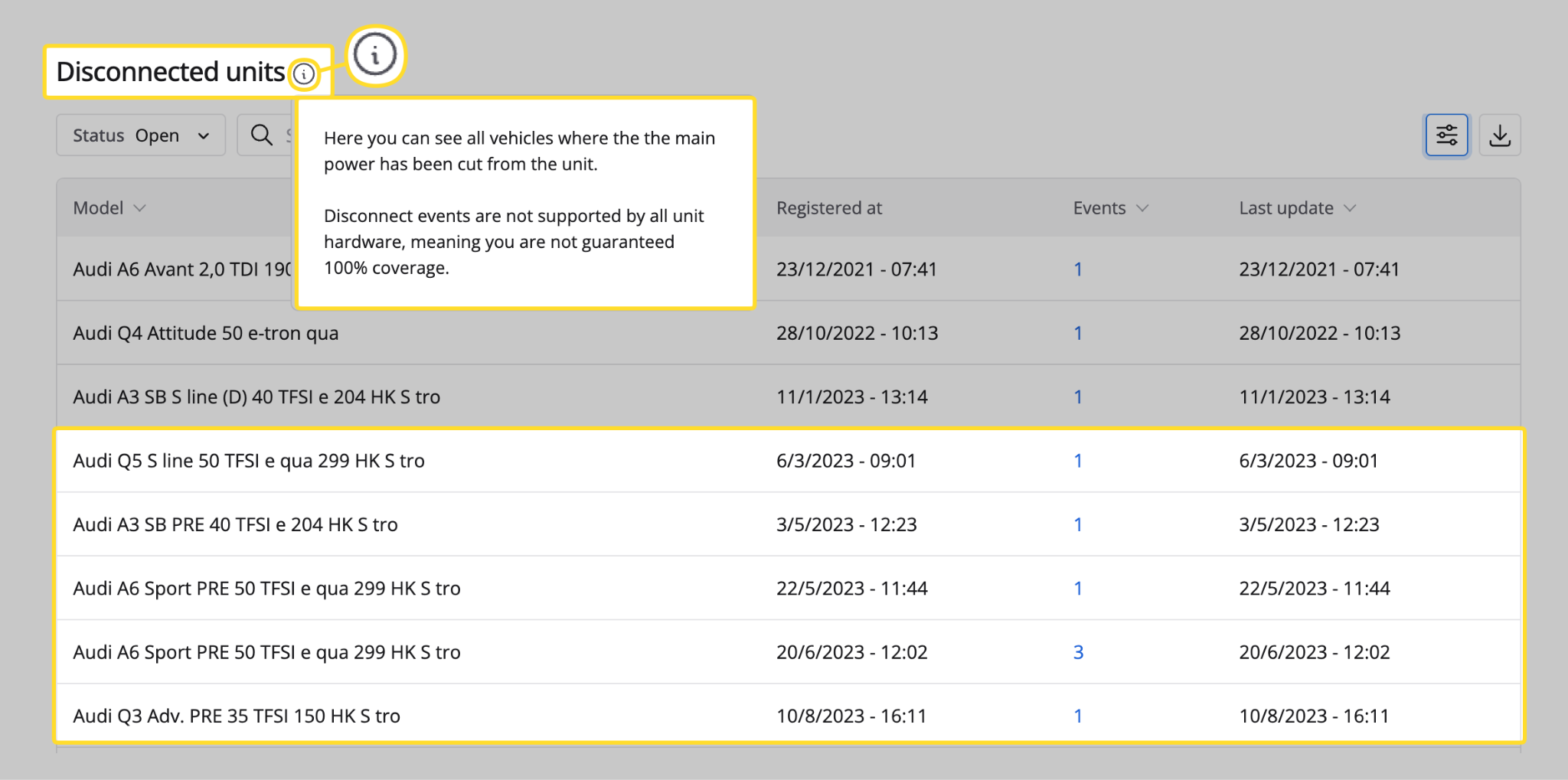The image size is (1568, 780).
Task: Click registered date 10/8/2023 - 16:11
Action: coord(851,716)
